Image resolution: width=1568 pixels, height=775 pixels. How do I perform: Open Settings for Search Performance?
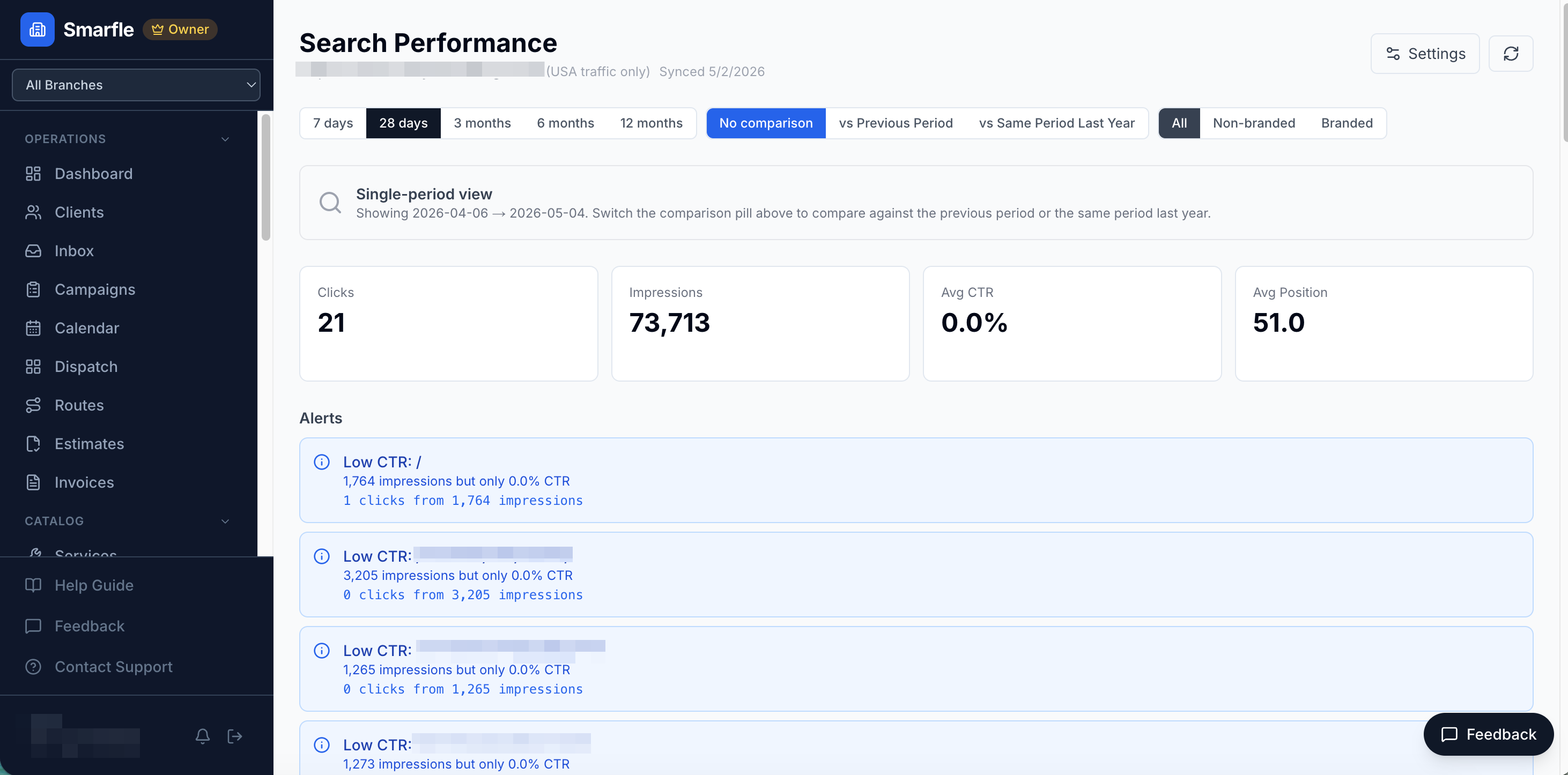pyautogui.click(x=1424, y=54)
